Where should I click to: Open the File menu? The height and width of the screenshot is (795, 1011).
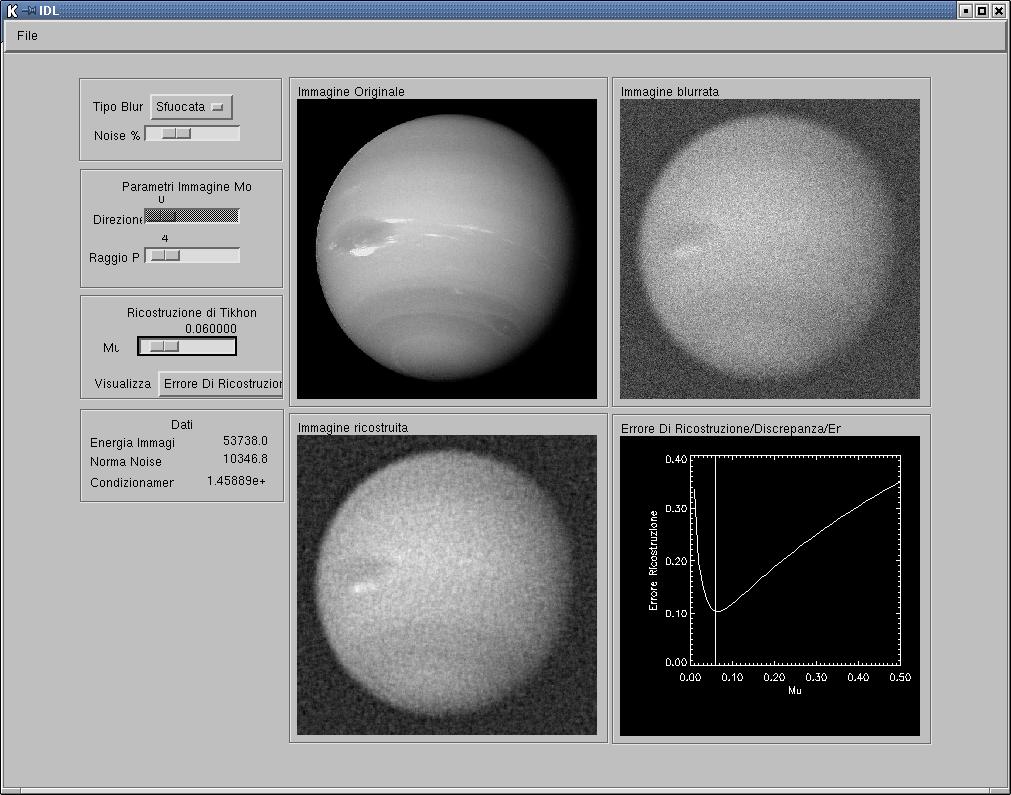point(27,36)
